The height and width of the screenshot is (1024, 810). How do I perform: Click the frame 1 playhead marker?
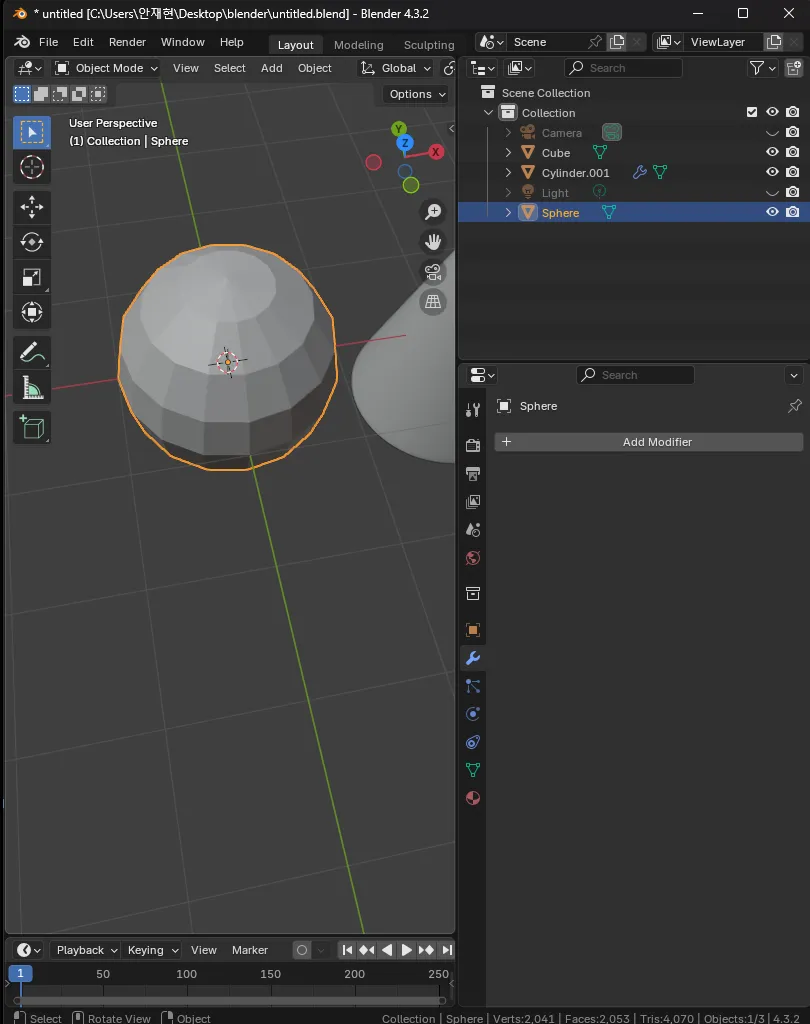(20, 973)
